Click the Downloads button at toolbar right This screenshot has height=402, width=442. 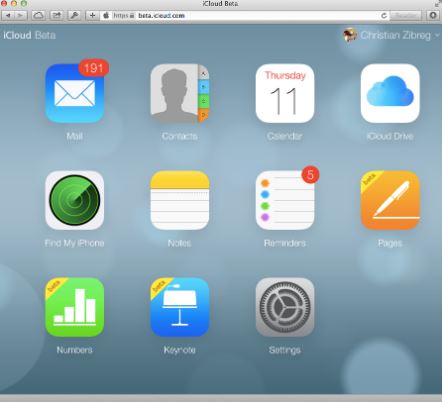433,15
